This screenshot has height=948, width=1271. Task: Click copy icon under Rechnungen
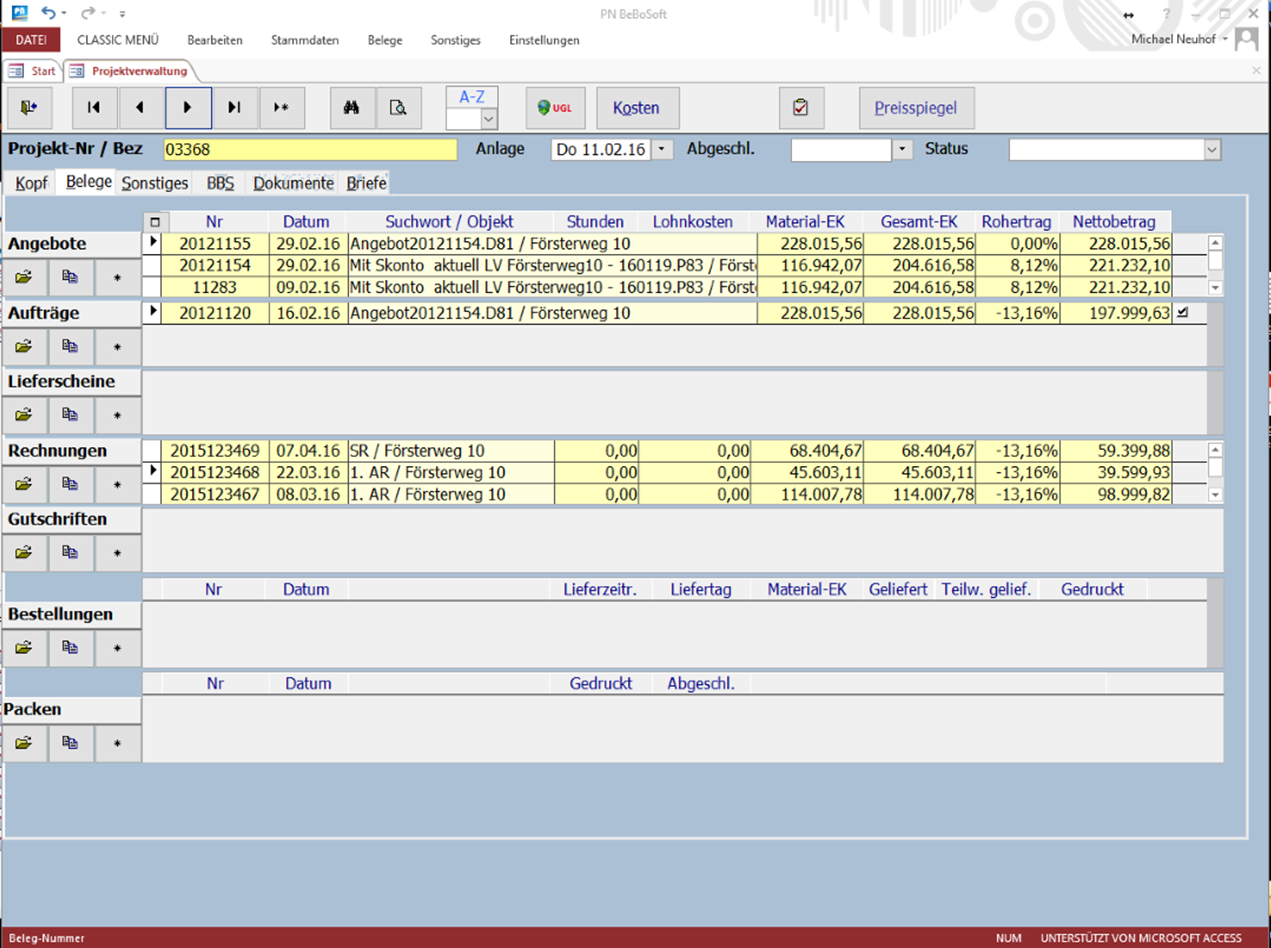coord(70,485)
